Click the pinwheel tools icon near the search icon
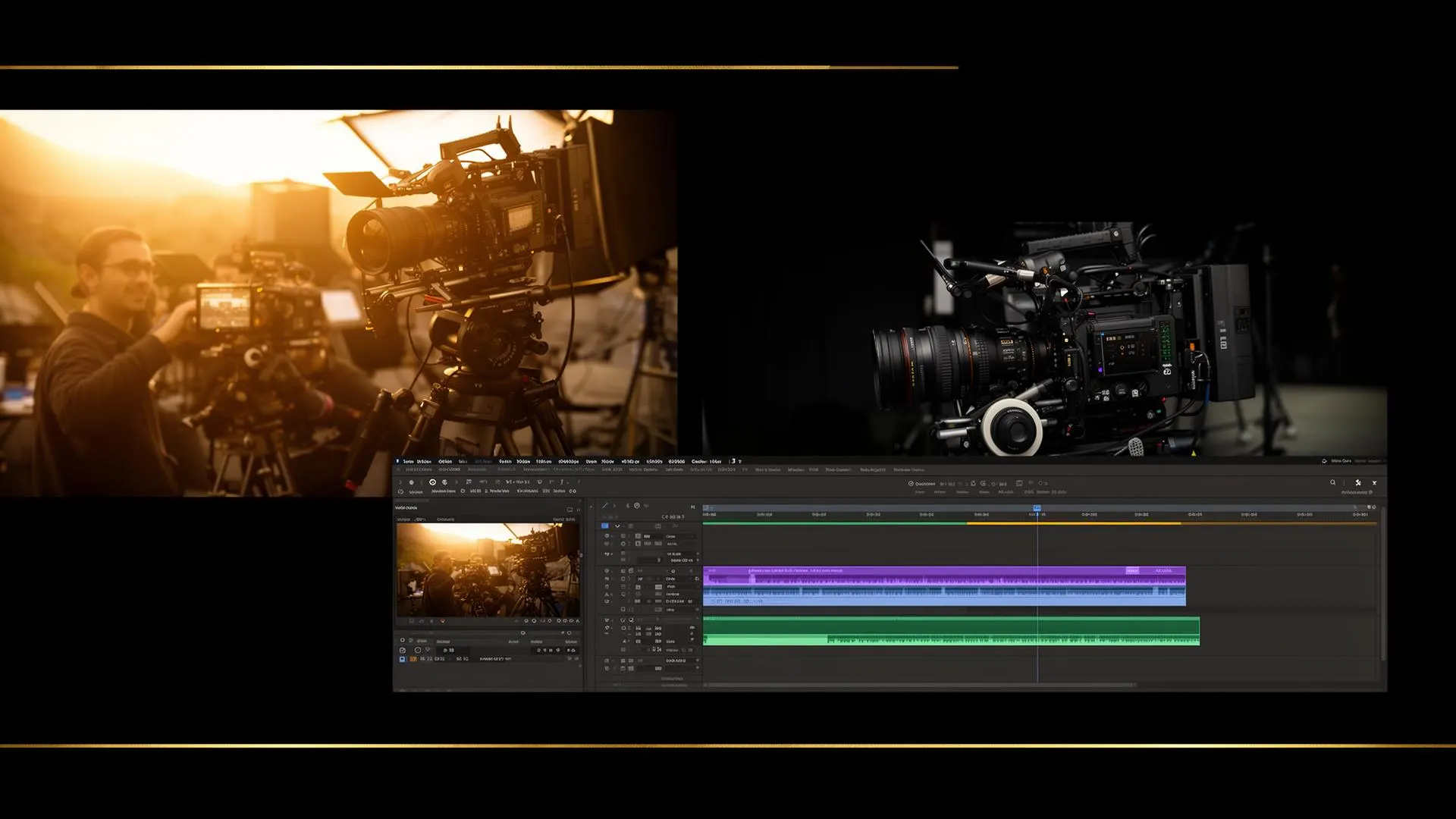Viewport: 1456px width, 819px height. (x=1358, y=482)
